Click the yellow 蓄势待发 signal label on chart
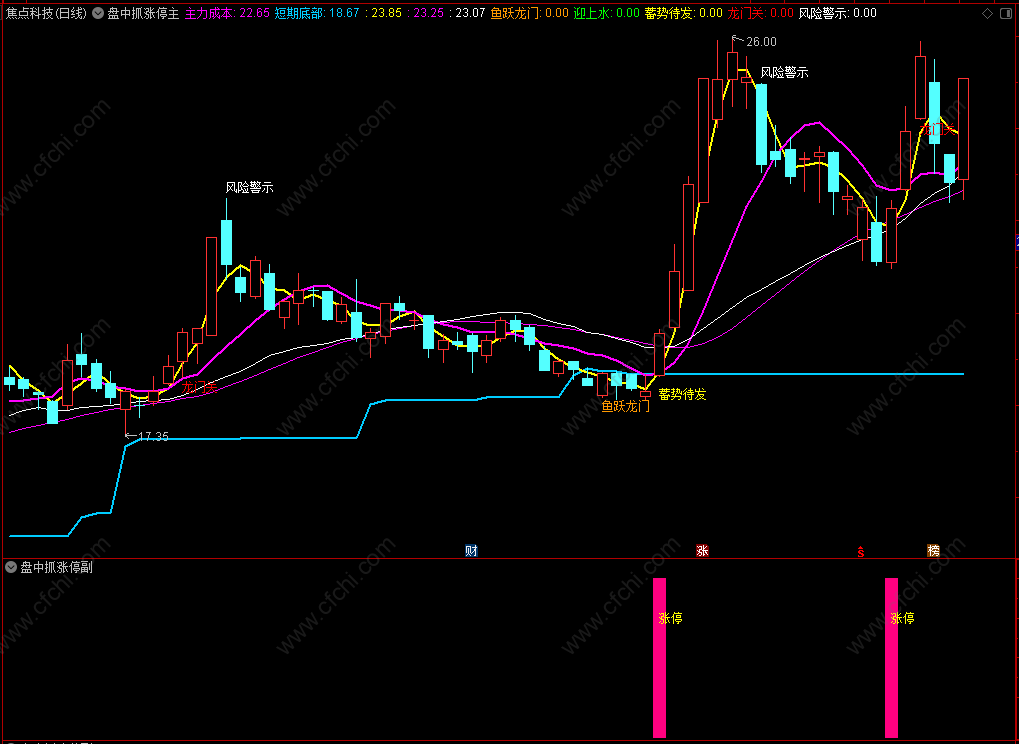The height and width of the screenshot is (744, 1019). pos(682,394)
